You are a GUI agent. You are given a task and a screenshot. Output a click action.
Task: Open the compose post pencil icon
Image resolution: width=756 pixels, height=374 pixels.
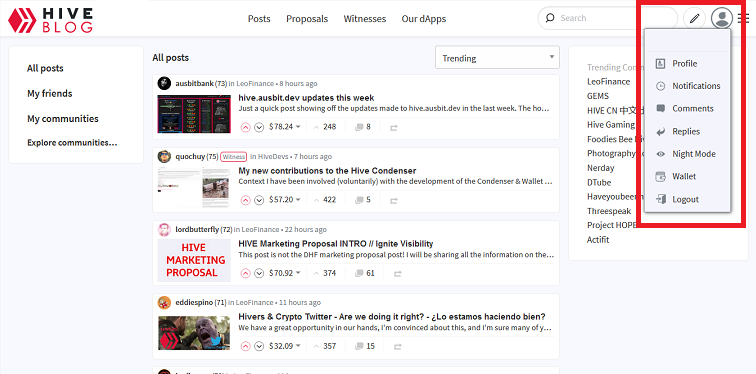694,18
